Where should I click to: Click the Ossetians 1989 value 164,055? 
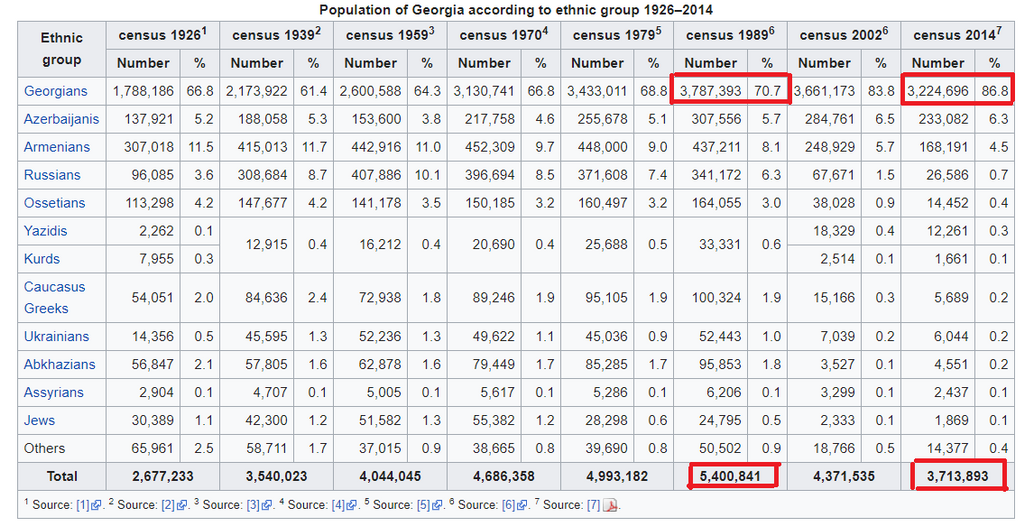coord(716,203)
